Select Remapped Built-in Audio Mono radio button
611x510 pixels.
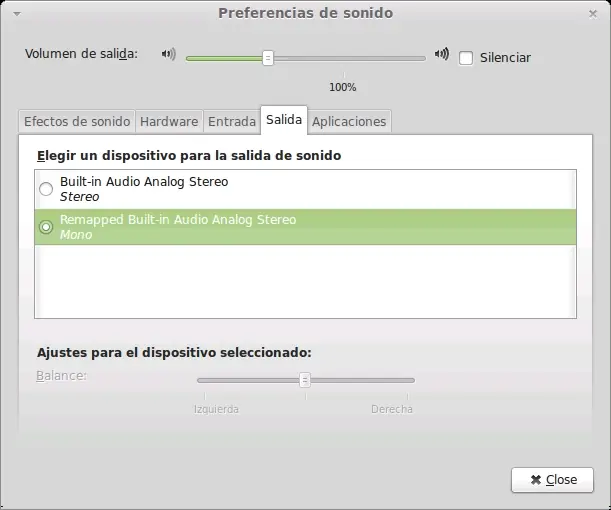(46, 227)
